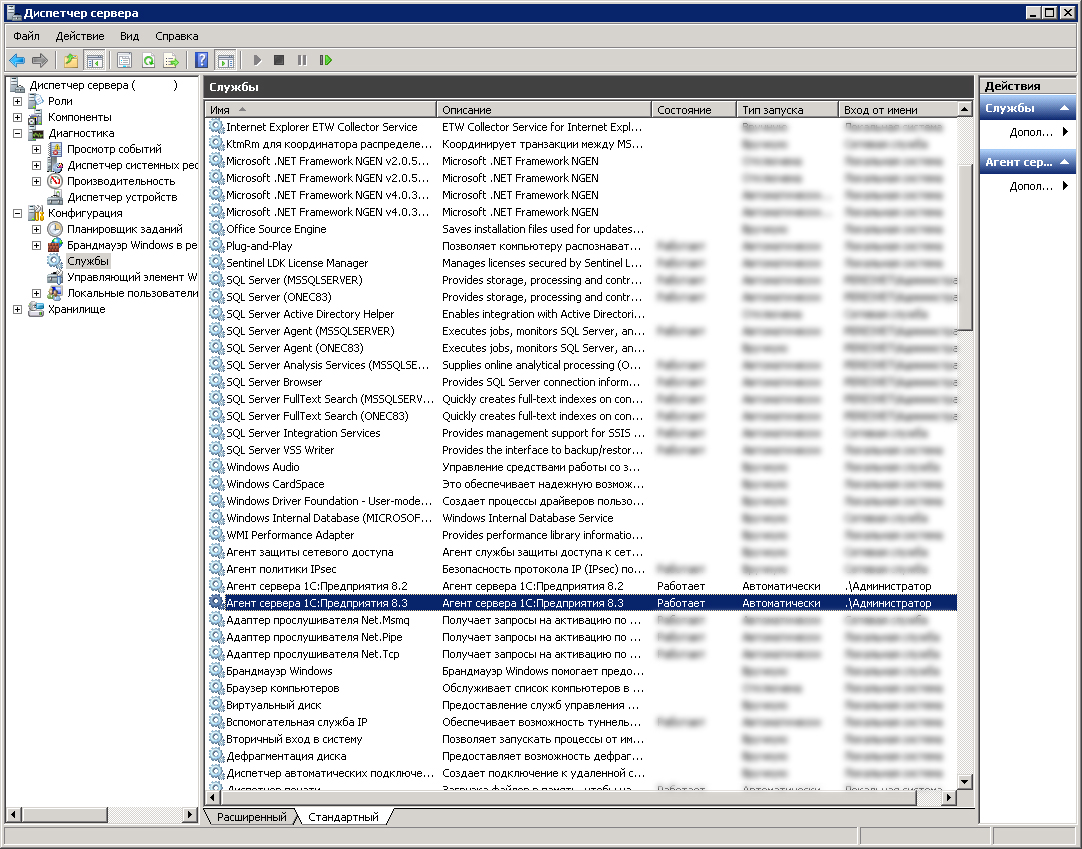Switch to the Расширенный tab
Image resolution: width=1082 pixels, height=849 pixels.
[251, 817]
